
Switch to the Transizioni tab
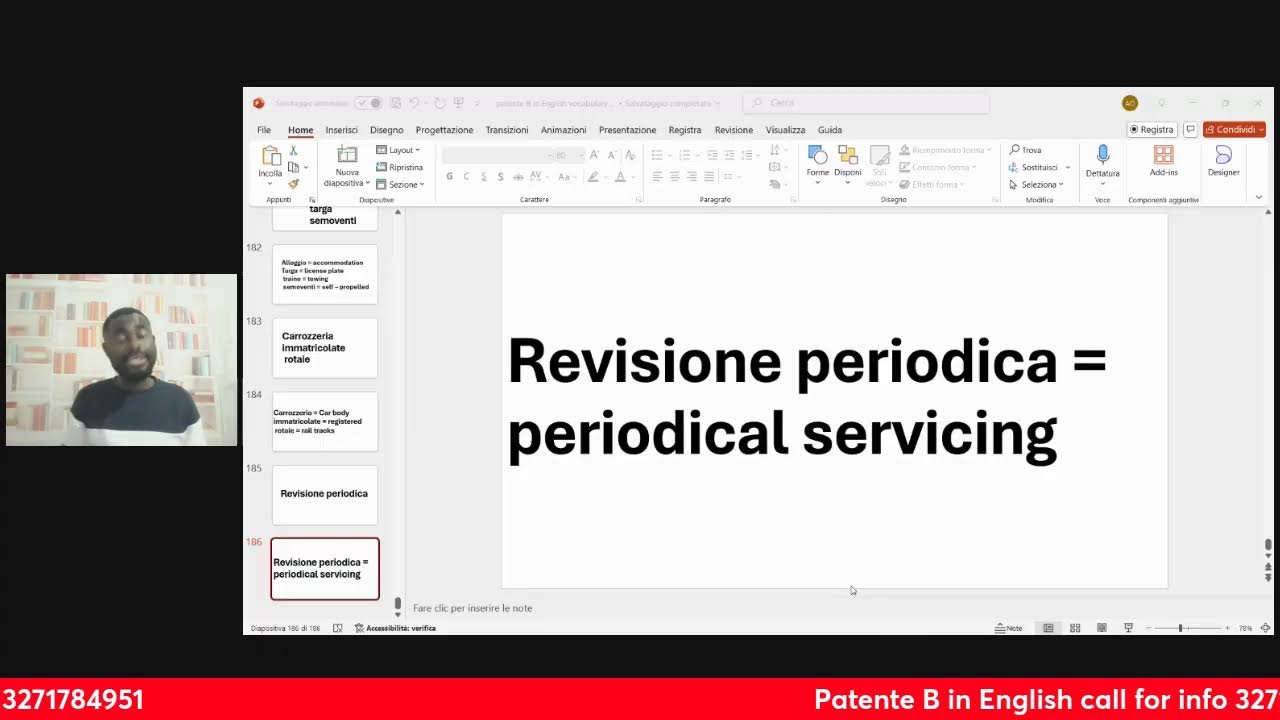(507, 130)
